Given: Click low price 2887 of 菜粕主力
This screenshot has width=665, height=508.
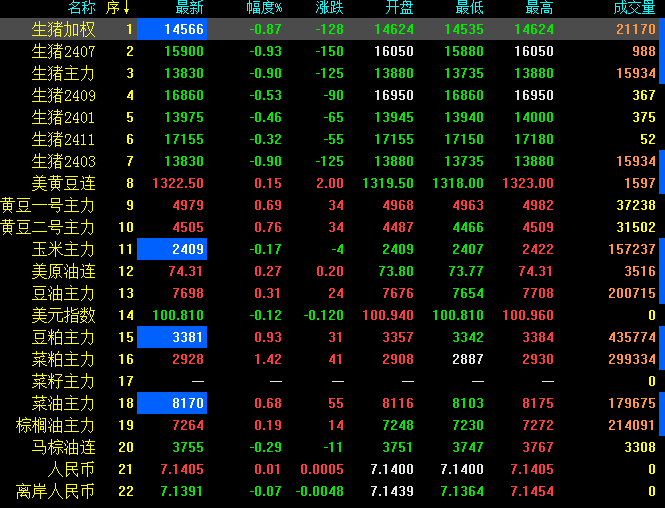Looking at the screenshot, I should point(468,360).
